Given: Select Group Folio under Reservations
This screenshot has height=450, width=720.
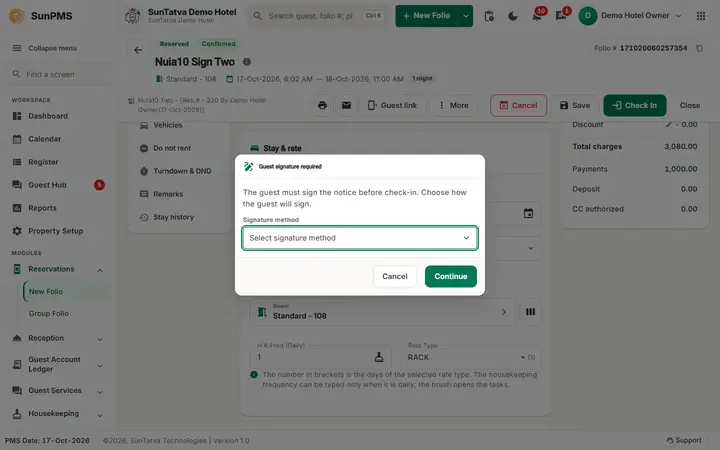Looking at the screenshot, I should (49, 314).
